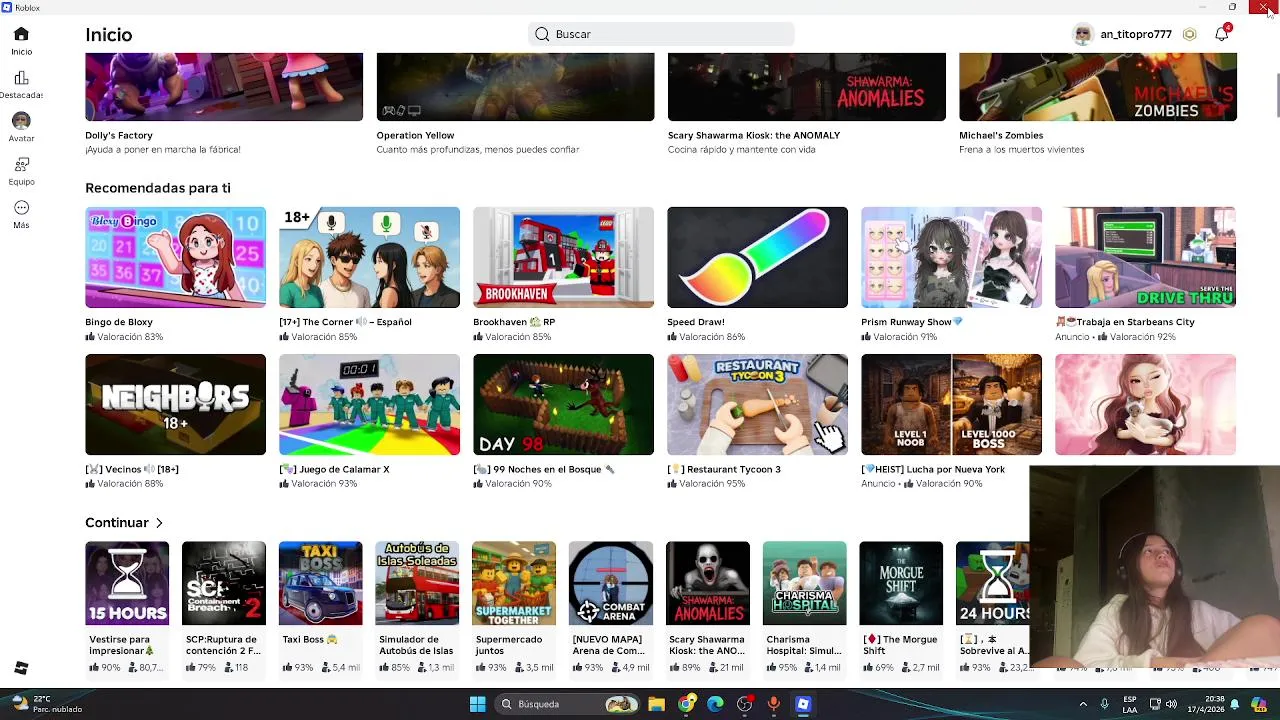Open Operation Yellow game thumbnail
Viewport: 1280px width, 720px height.
(x=515, y=87)
